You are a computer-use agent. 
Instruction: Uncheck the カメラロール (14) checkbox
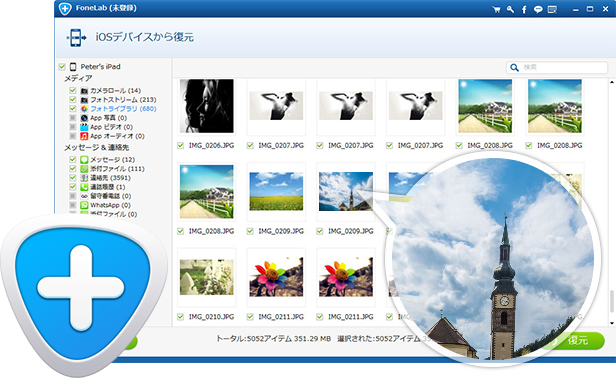pyautogui.click(x=73, y=90)
